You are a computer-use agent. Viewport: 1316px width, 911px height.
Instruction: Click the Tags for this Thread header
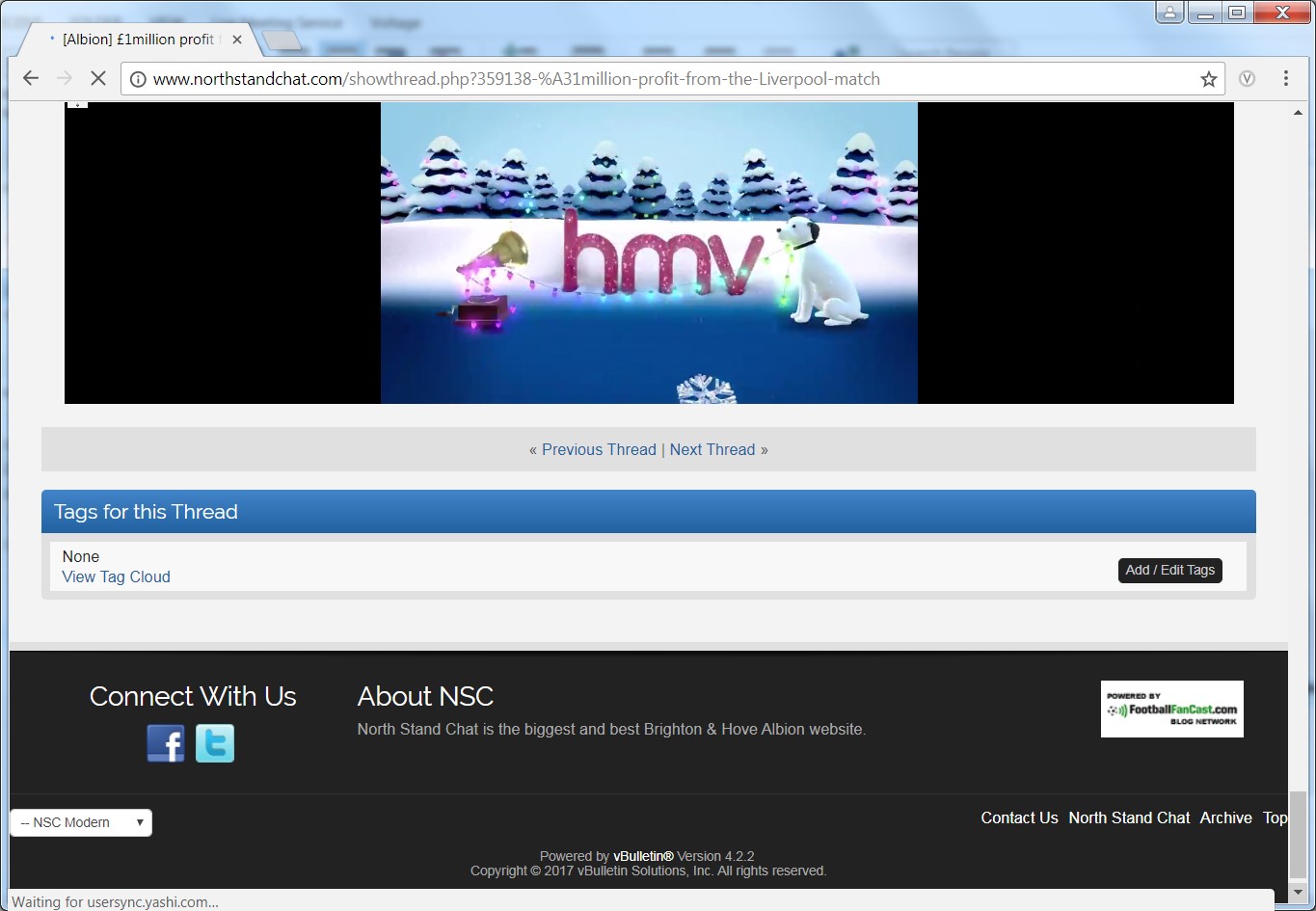click(649, 511)
